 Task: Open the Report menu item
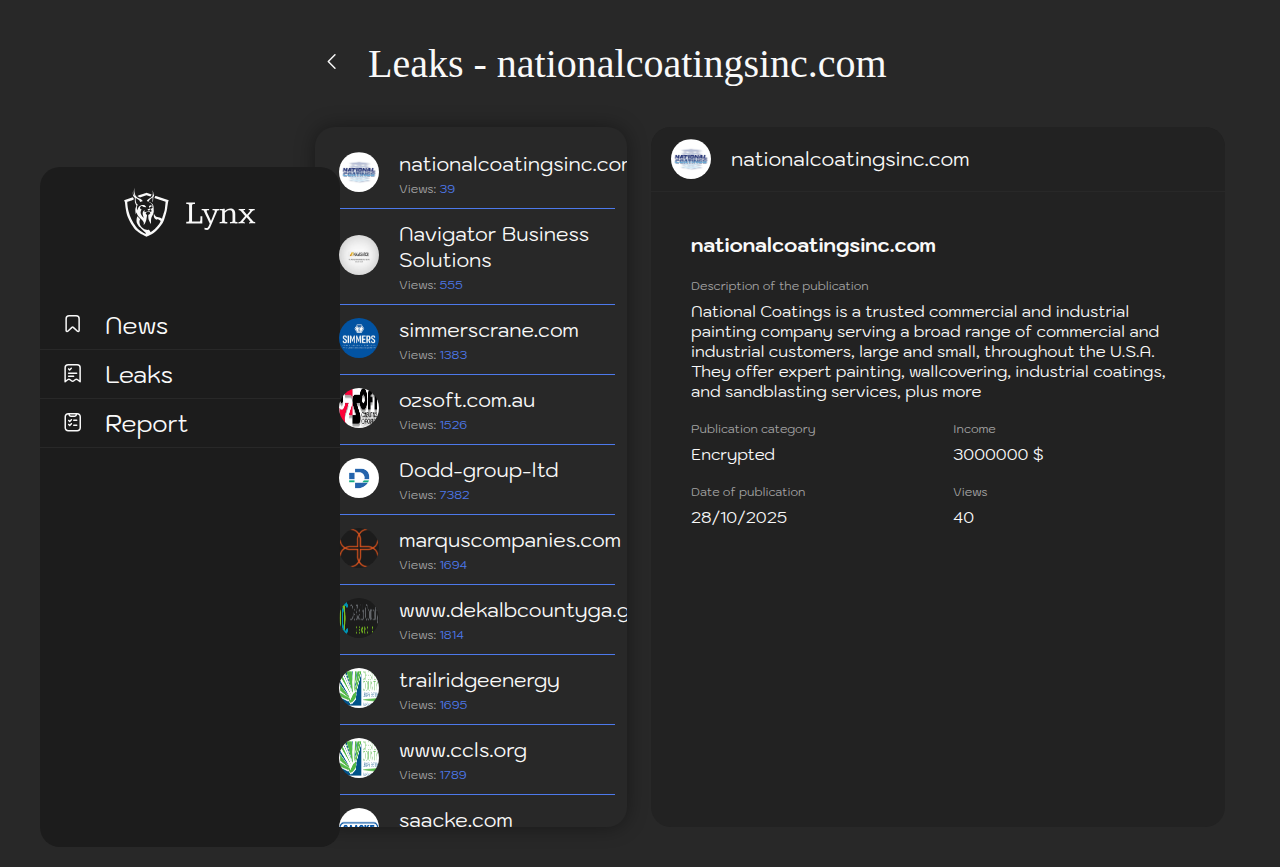(146, 424)
